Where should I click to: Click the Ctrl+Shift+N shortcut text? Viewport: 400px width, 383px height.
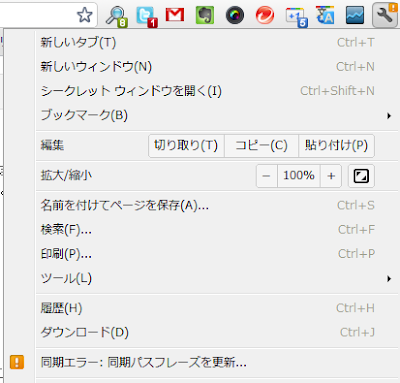point(337,91)
